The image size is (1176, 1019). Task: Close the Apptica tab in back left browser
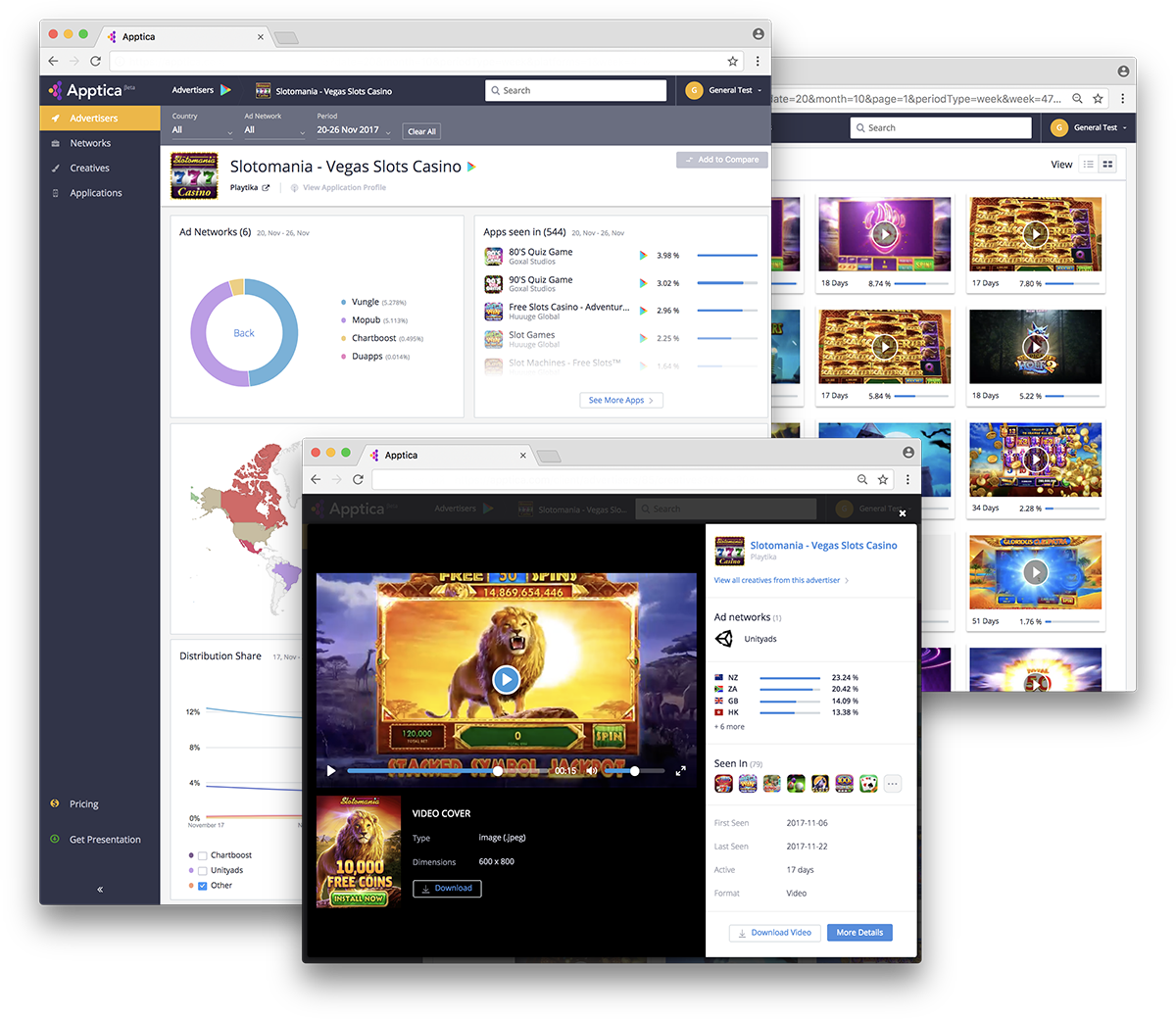coord(260,37)
